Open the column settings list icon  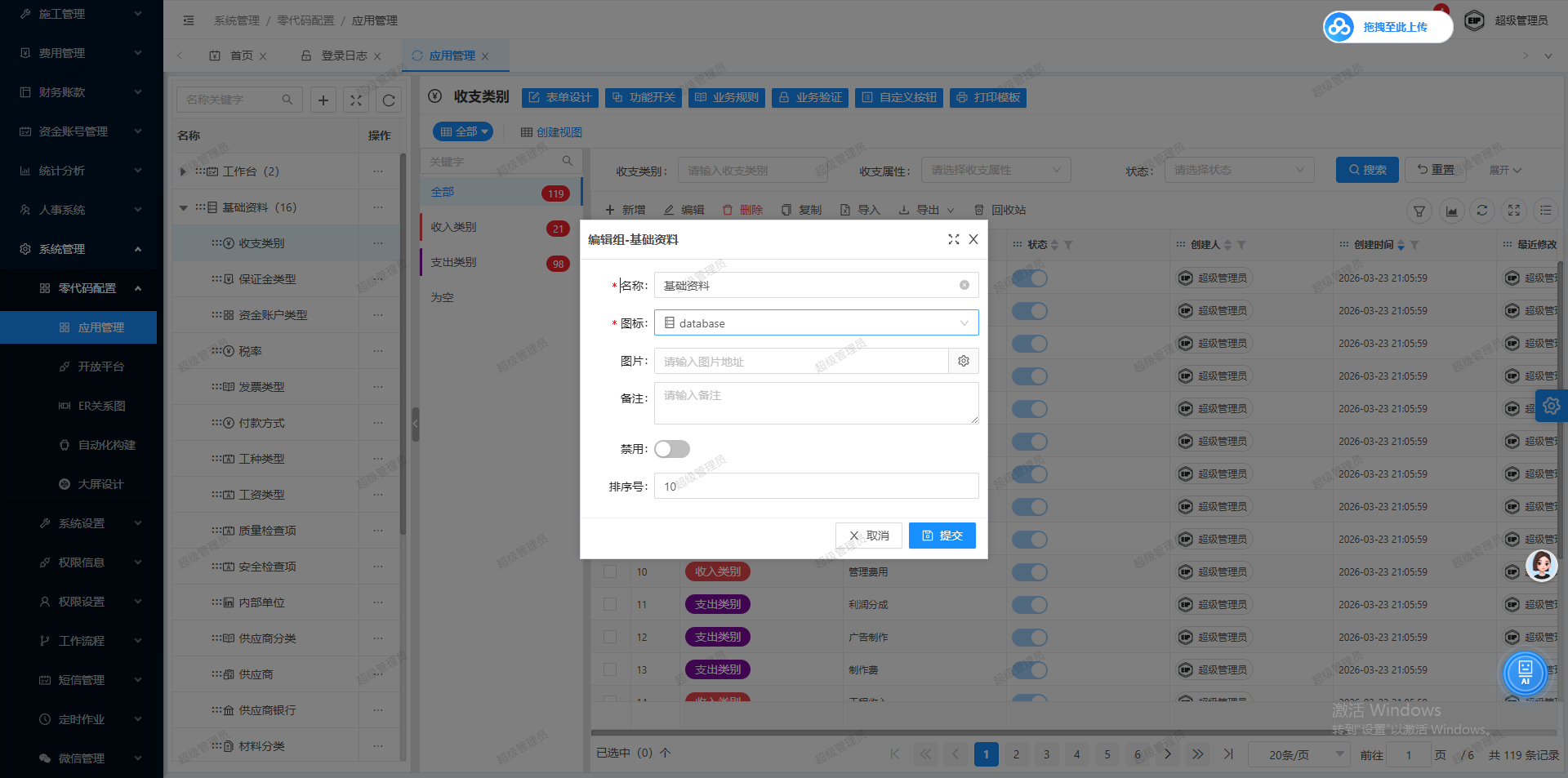pos(1546,211)
